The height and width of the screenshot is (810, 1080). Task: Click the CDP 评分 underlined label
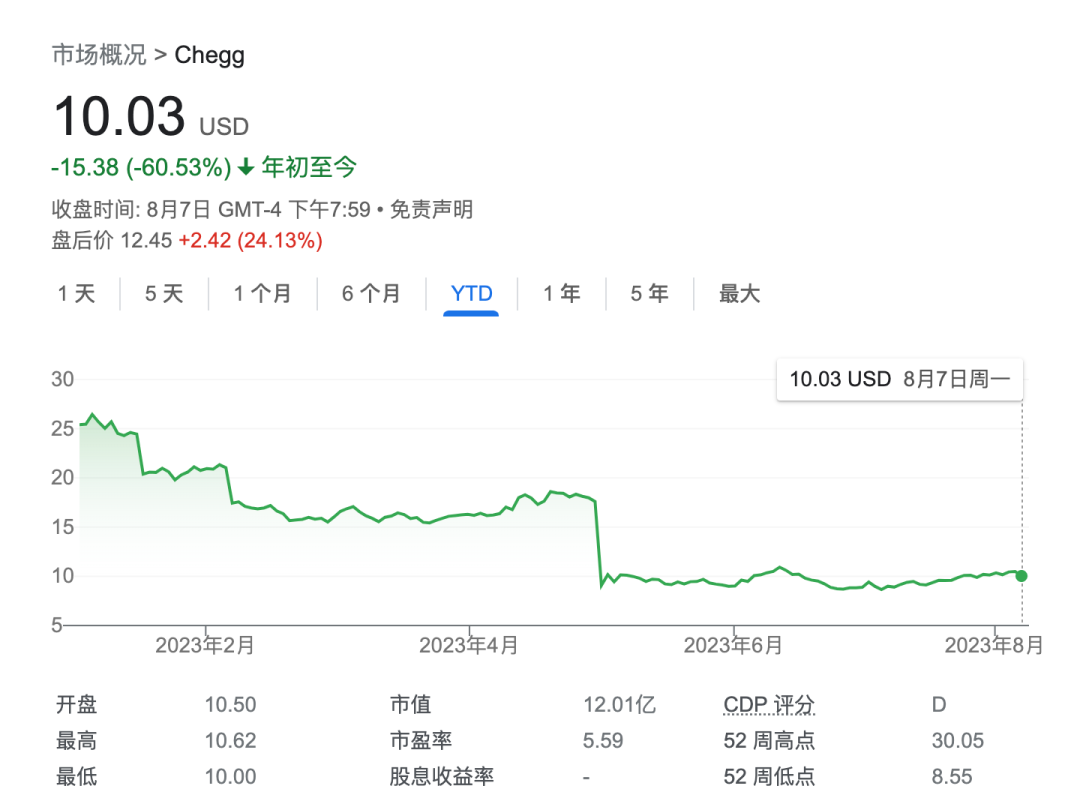click(x=769, y=705)
